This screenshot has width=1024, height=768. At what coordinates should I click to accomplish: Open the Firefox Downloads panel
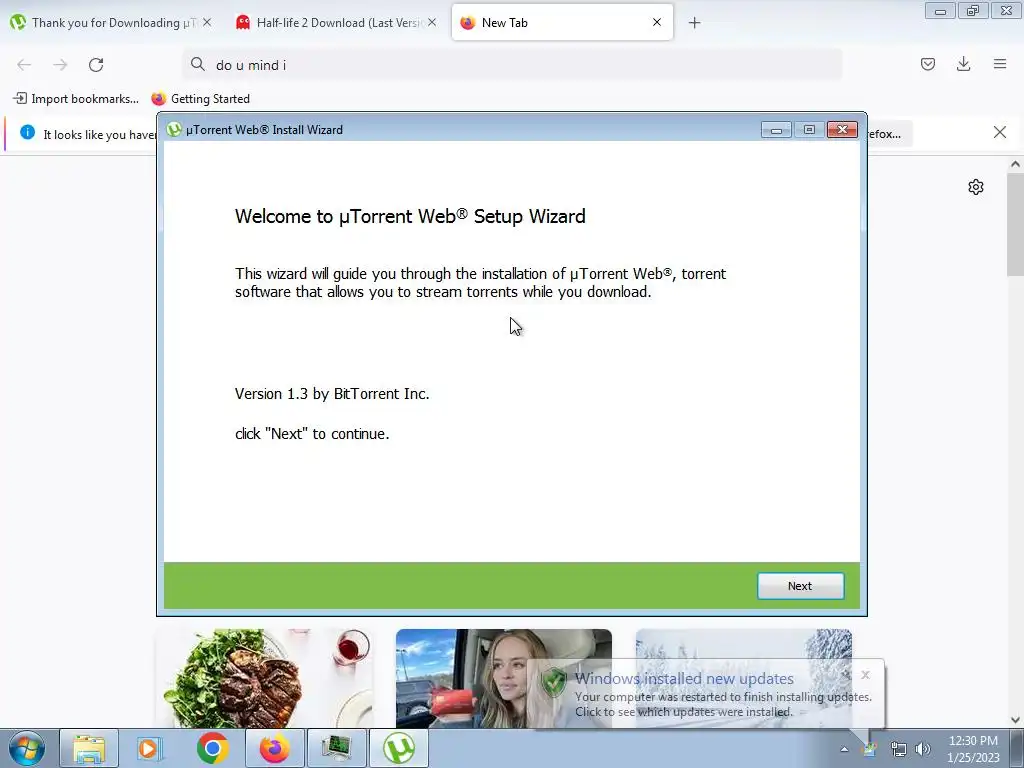[x=963, y=64]
